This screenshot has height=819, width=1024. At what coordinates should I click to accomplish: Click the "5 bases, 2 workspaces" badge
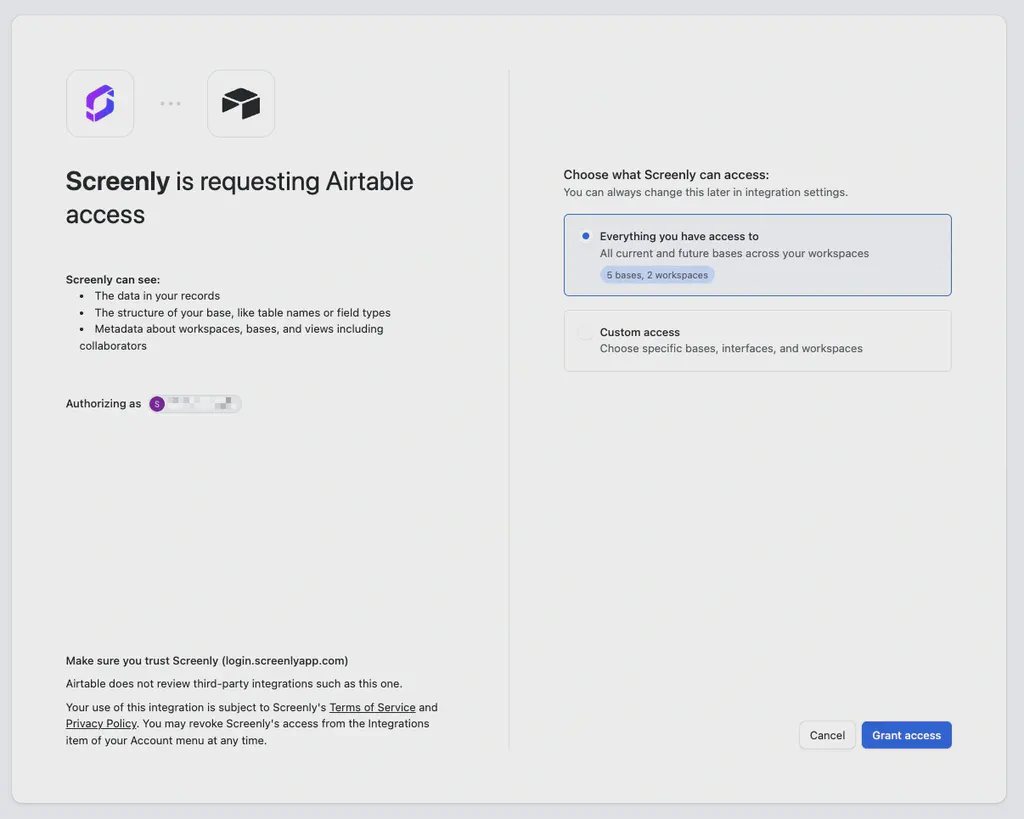(x=657, y=275)
